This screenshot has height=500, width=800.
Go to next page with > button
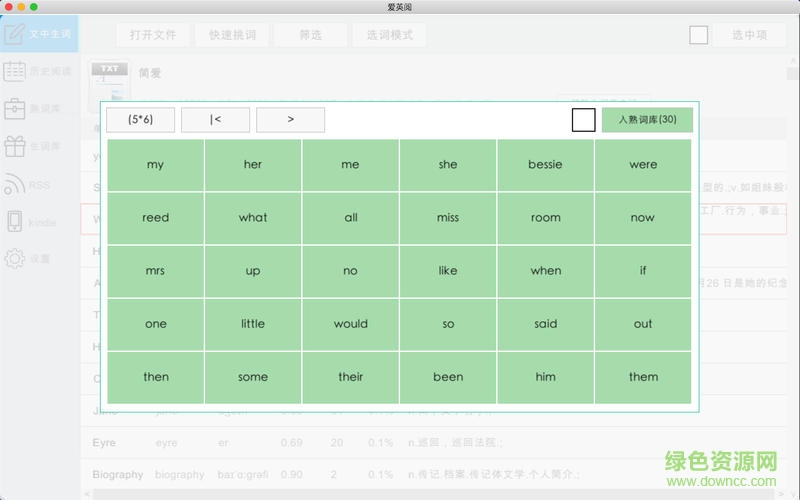click(290, 120)
